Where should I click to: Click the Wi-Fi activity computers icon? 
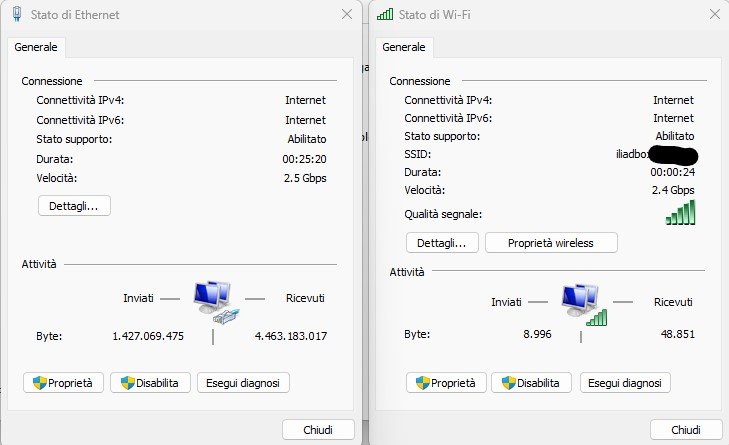tap(584, 304)
